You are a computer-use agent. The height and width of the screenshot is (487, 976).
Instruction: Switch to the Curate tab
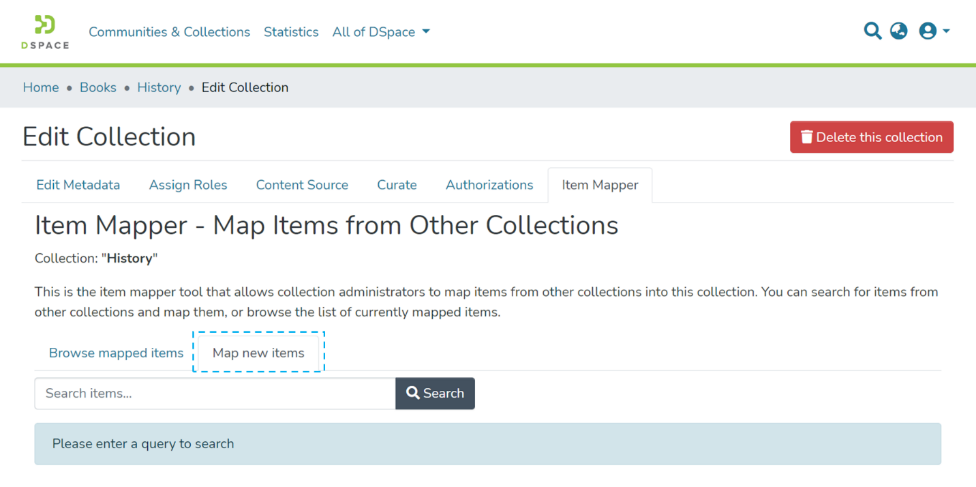[397, 185]
